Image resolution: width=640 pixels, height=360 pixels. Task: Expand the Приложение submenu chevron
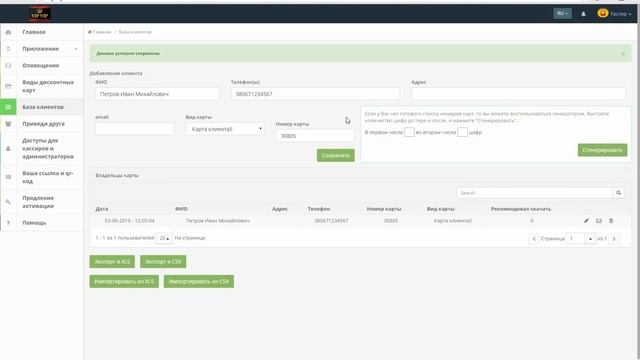pyautogui.click(x=76, y=49)
